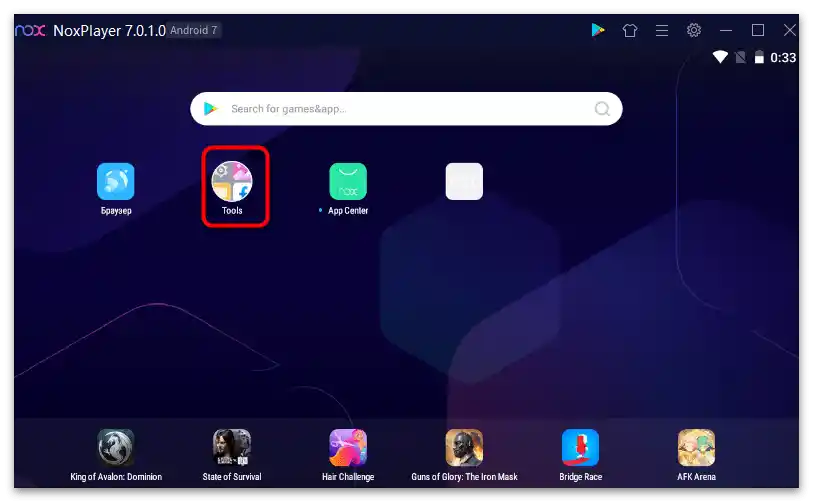This screenshot has width=813, height=502.
Task: Minimize the NoxPlayer window
Action: point(726,31)
